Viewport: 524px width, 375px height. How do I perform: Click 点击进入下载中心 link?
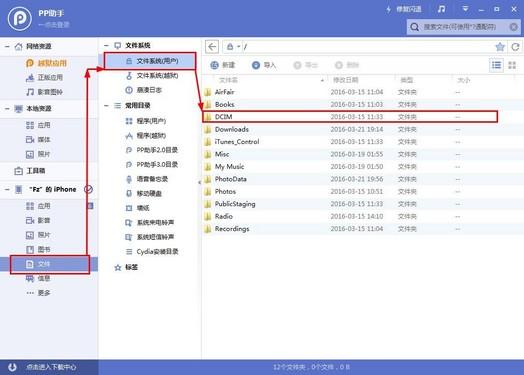51,367
